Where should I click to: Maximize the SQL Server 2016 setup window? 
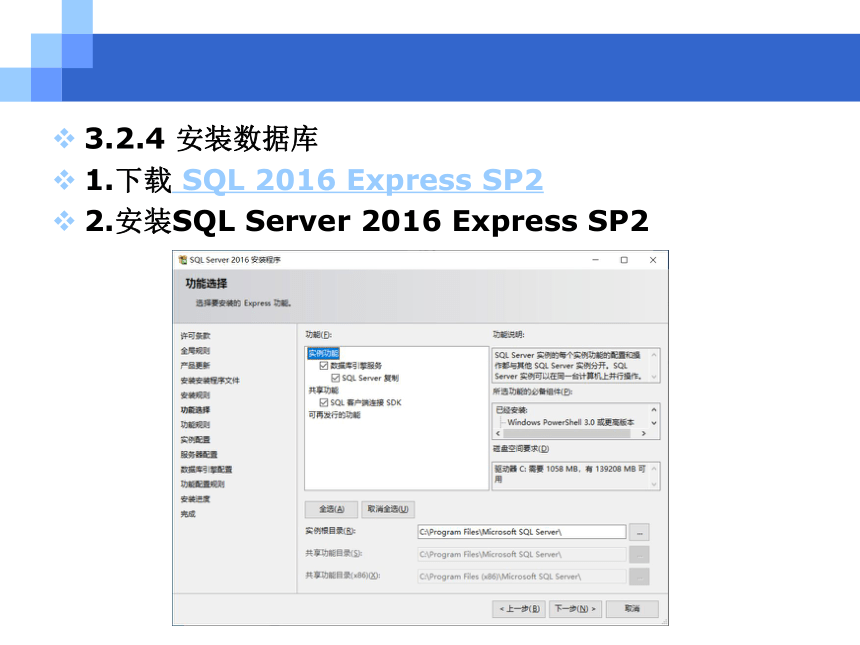[x=624, y=260]
